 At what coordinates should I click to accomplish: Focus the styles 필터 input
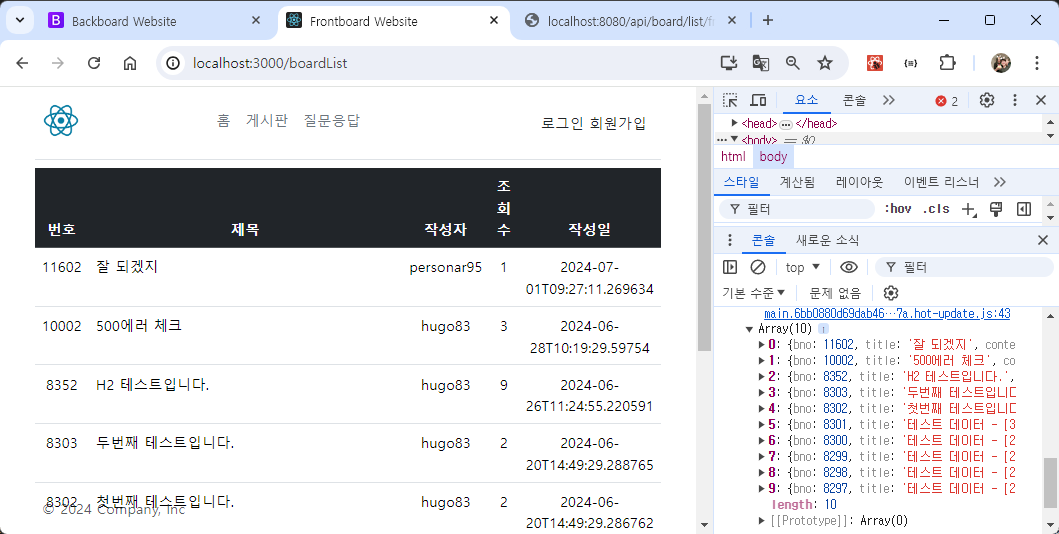tap(797, 209)
